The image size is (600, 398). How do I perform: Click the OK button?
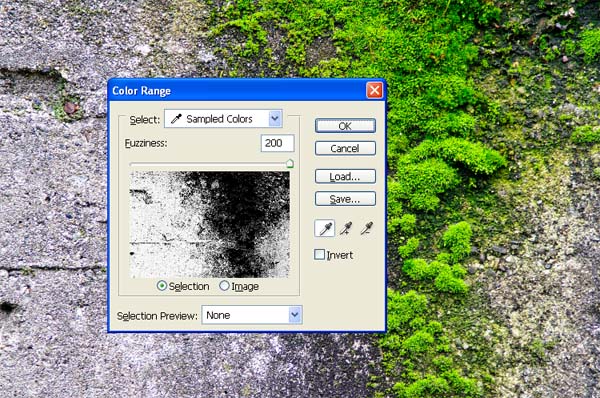coord(345,126)
